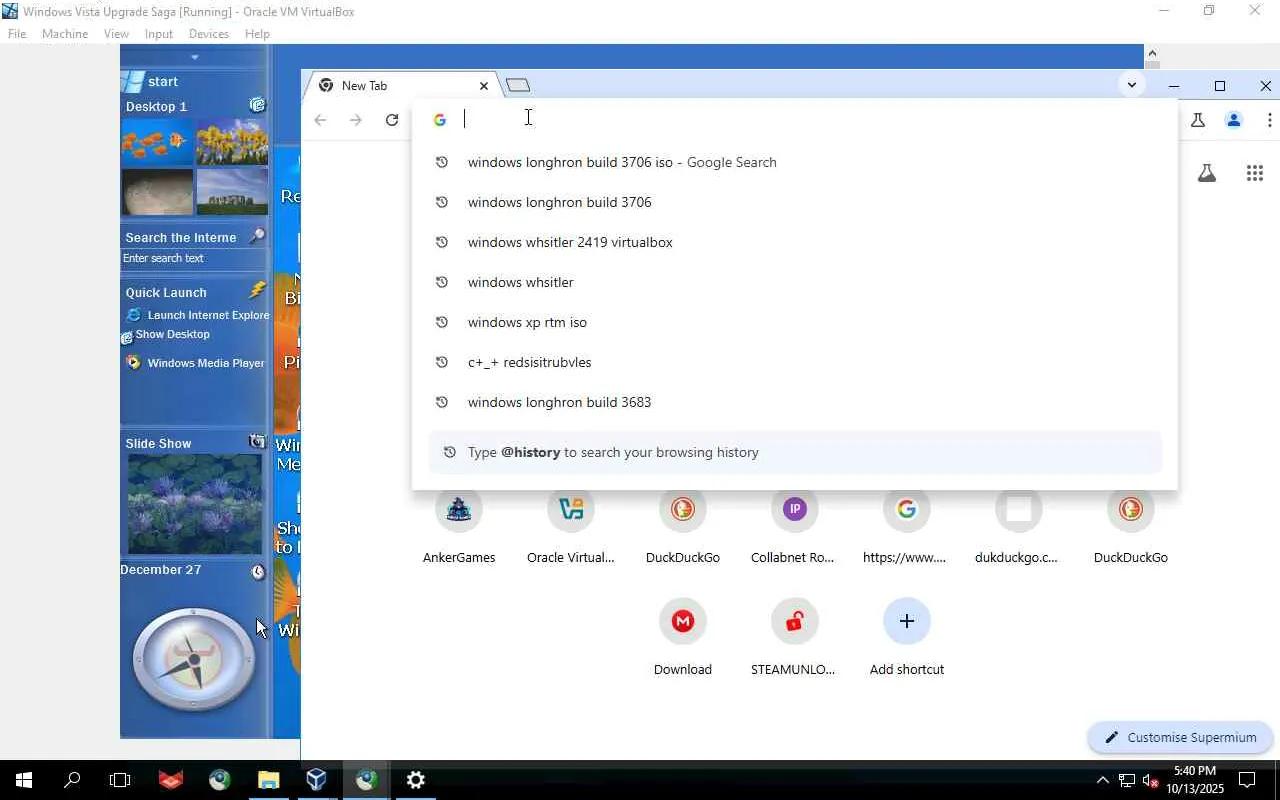The image size is (1280, 800).
Task: Click the Google icon in the address bar
Action: point(440,120)
